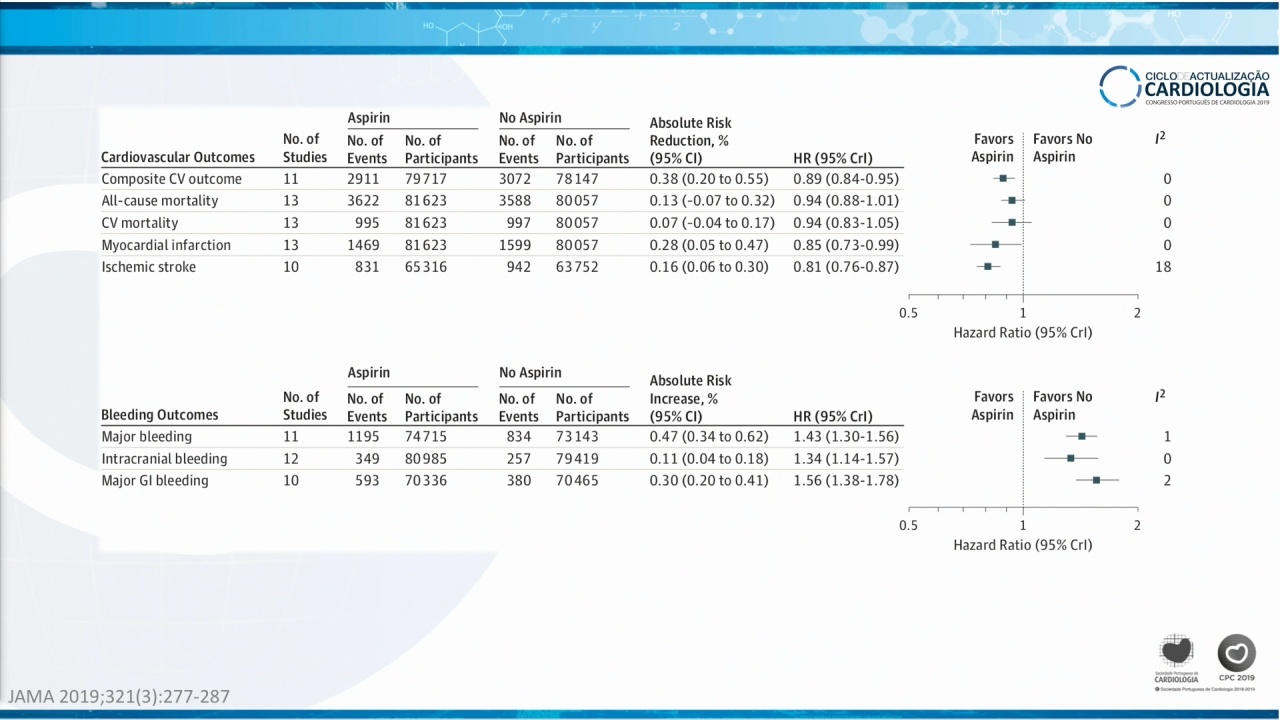Image resolution: width=1280 pixels, height=720 pixels.
Task: Click the forest plot marker for Major bleeding
Action: click(1082, 436)
